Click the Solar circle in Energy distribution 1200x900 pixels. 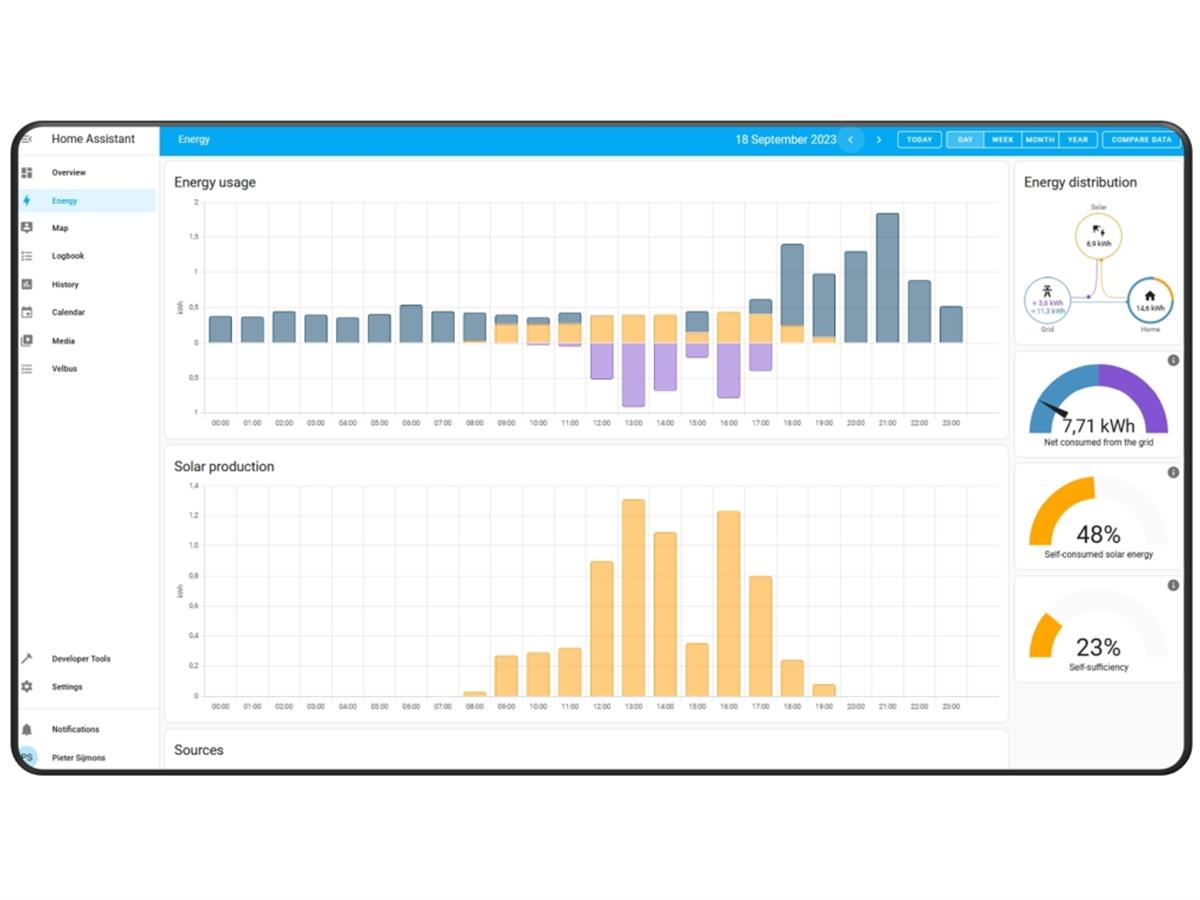pos(1098,236)
